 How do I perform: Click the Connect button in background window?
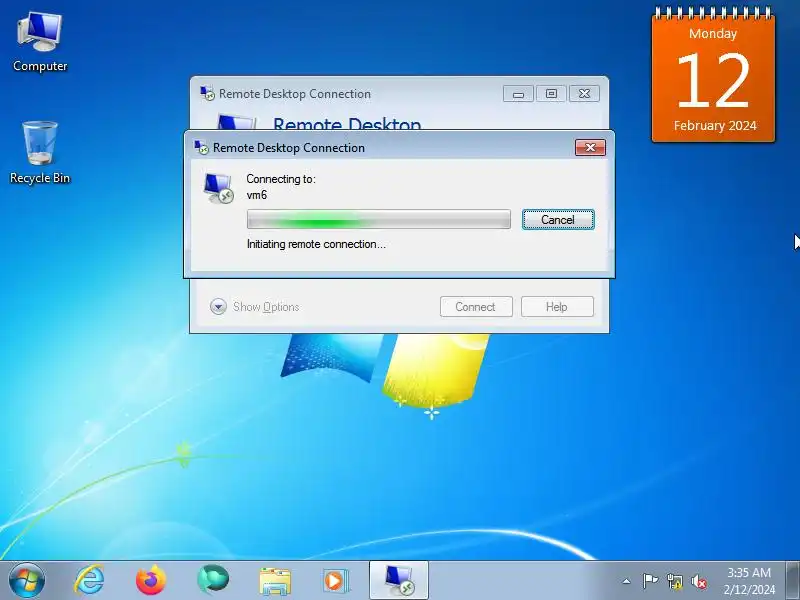(x=476, y=307)
